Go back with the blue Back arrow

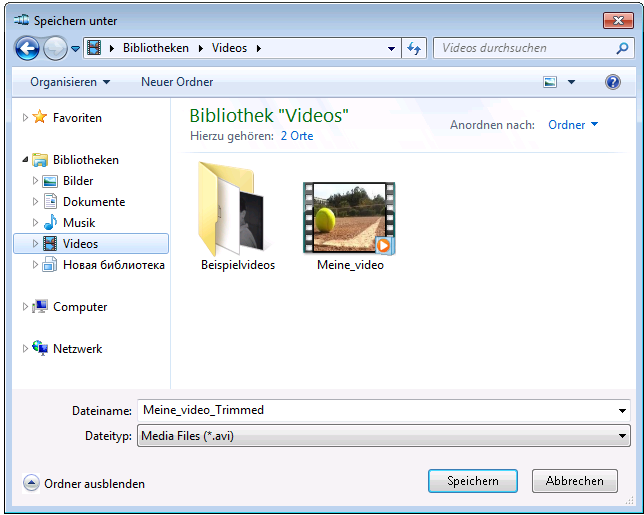click(x=27, y=48)
